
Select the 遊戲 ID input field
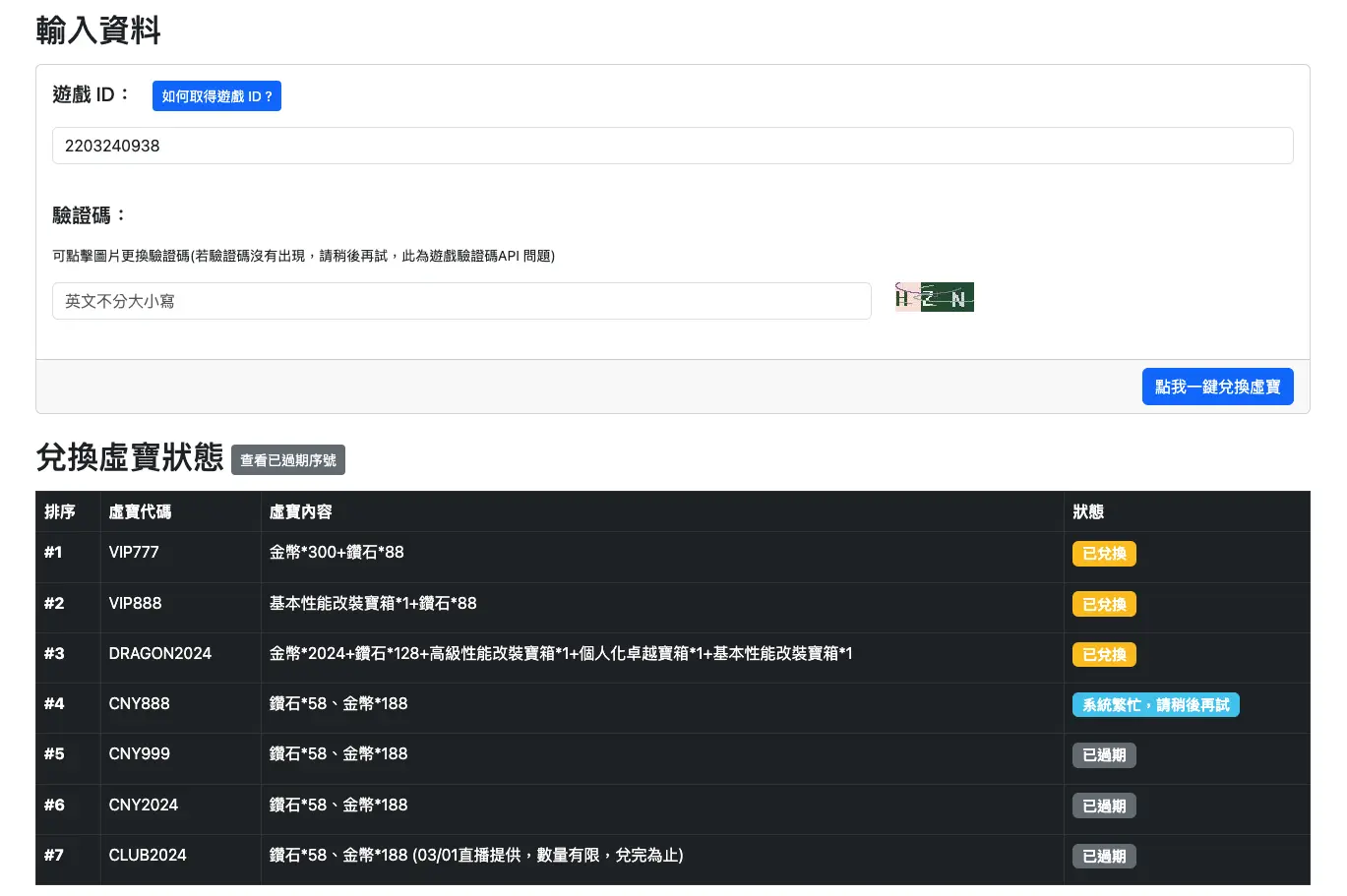(672, 146)
